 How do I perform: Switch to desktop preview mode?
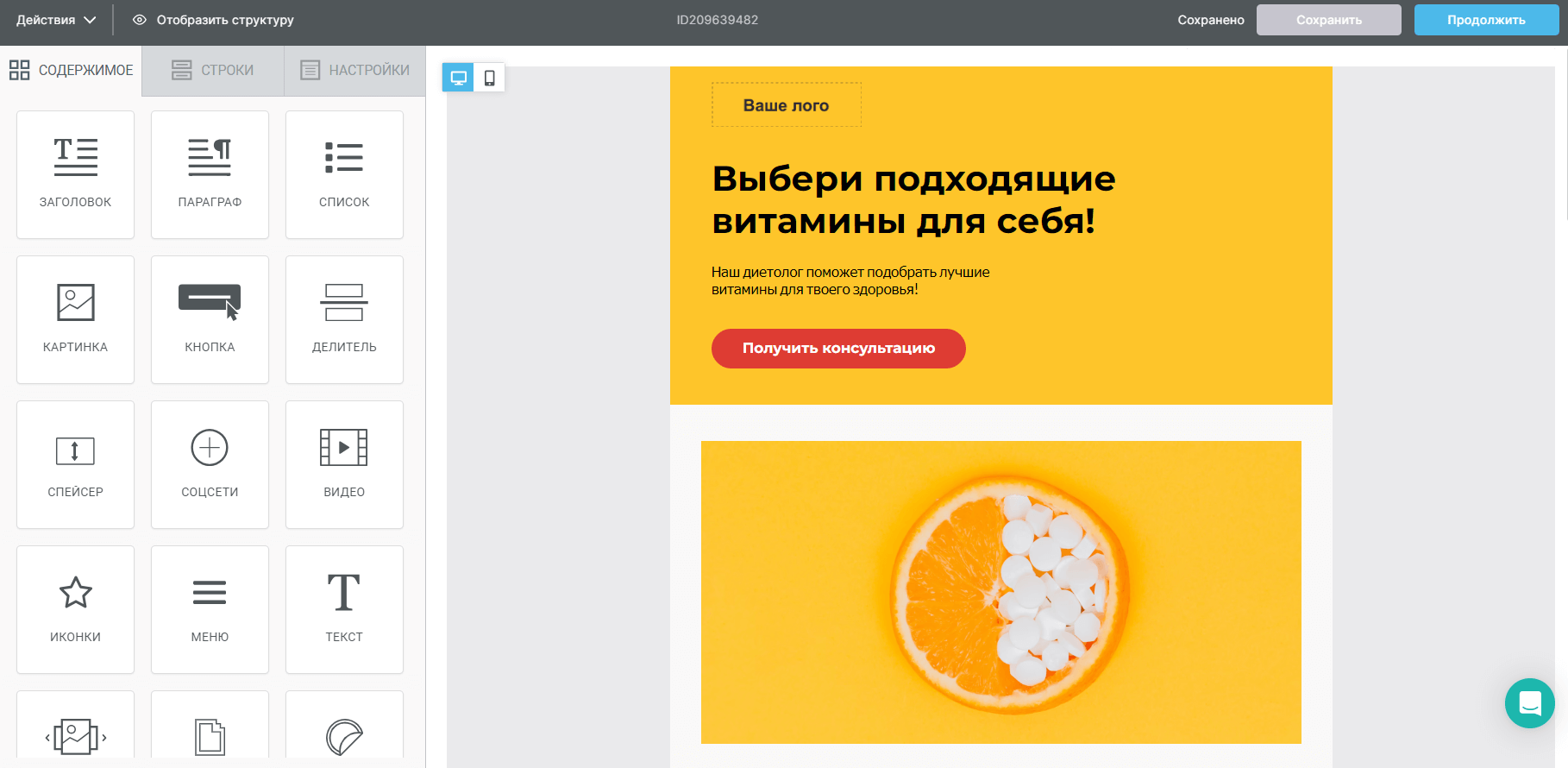[x=458, y=78]
